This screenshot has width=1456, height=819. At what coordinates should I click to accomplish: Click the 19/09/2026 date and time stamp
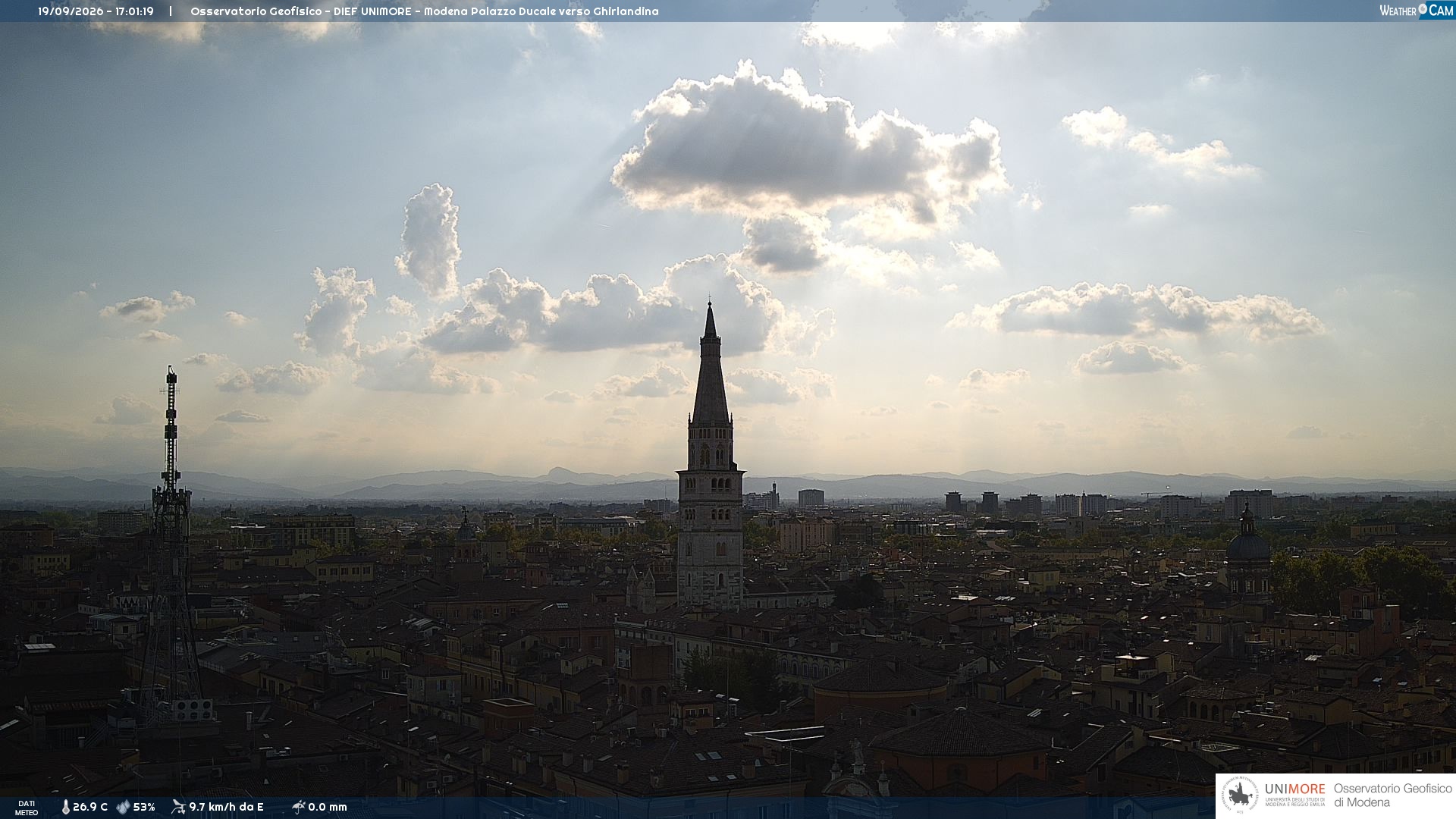(96, 11)
